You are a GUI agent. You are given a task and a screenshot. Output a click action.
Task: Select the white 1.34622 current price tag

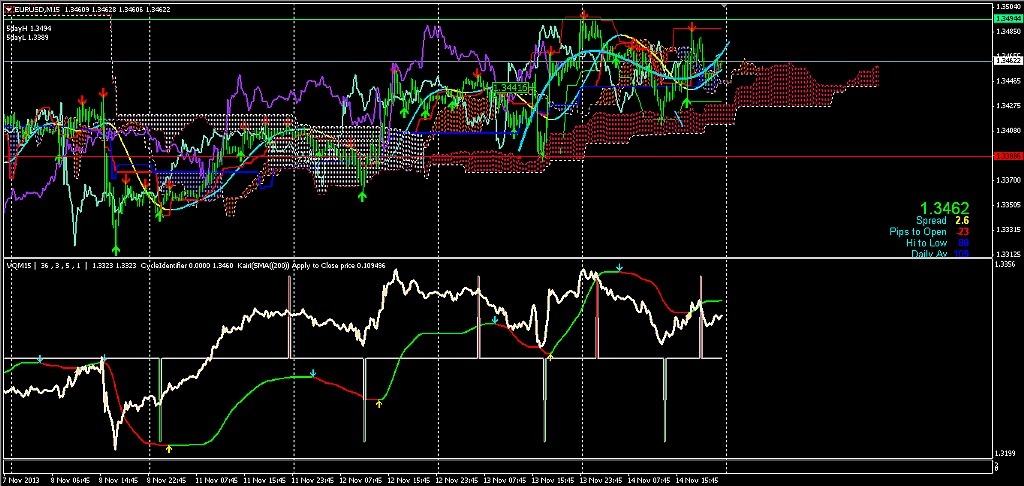[1007, 61]
